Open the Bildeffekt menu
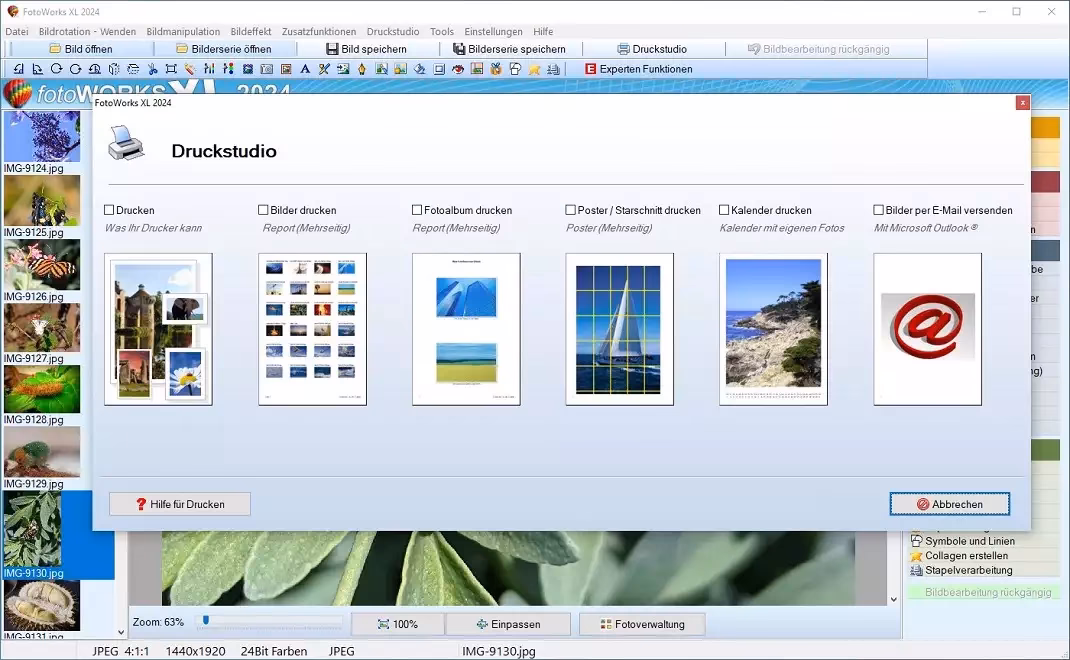Image resolution: width=1070 pixels, height=660 pixels. (x=250, y=31)
